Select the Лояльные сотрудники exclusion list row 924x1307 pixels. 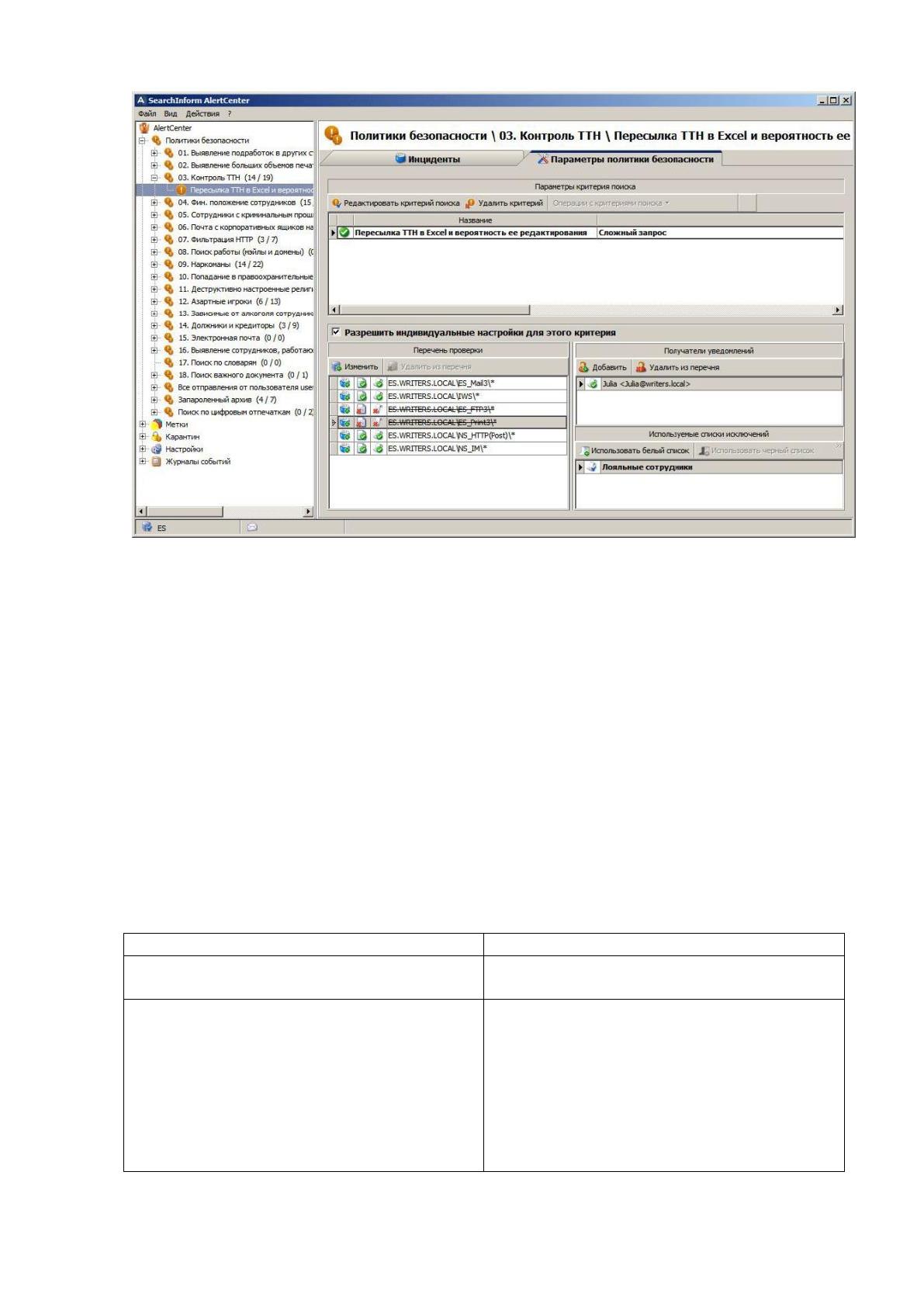pos(709,467)
